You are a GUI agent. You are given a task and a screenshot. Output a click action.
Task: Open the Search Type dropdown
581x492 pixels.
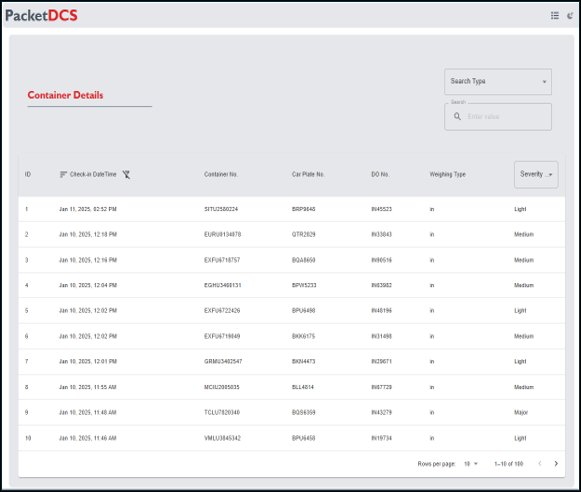tap(498, 82)
